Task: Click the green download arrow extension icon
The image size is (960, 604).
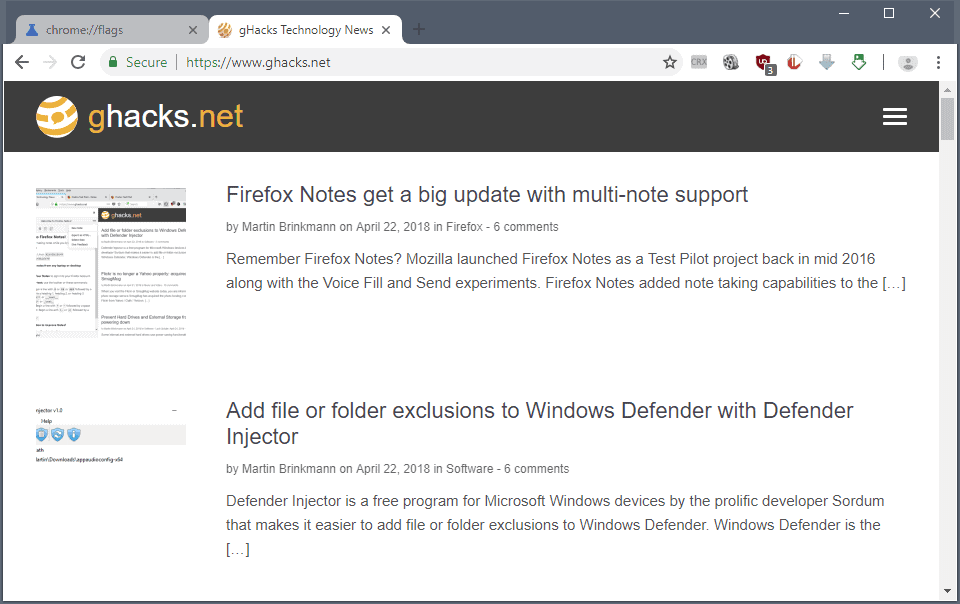Action: coord(858,62)
